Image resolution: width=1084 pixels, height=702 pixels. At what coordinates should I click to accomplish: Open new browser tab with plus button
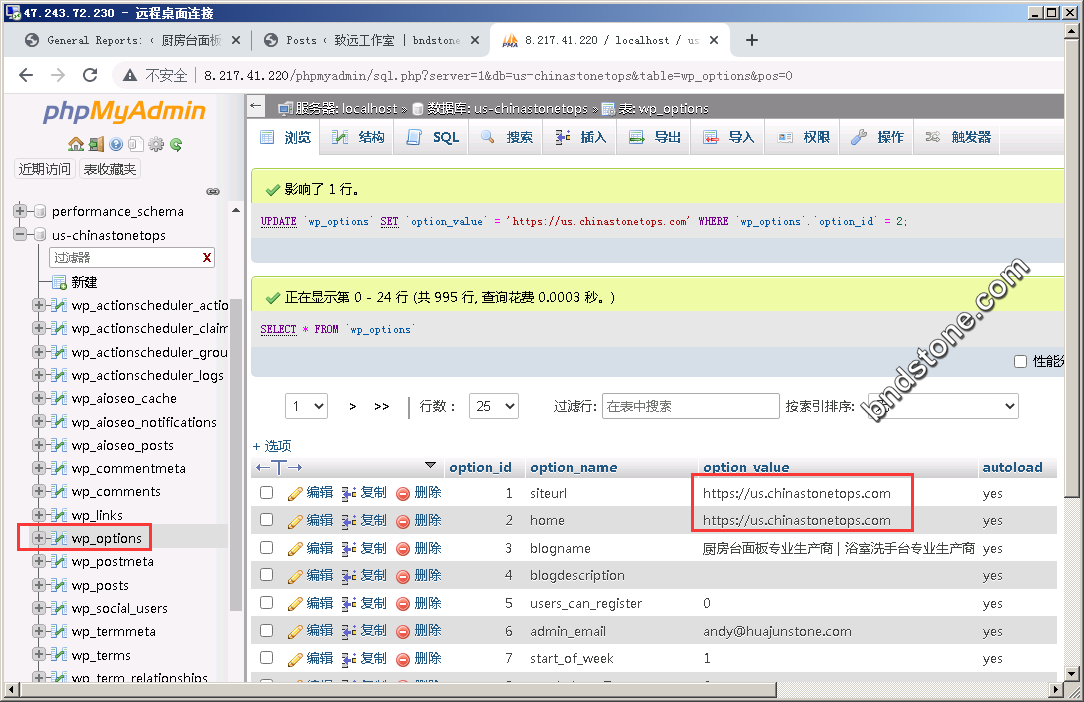point(752,40)
